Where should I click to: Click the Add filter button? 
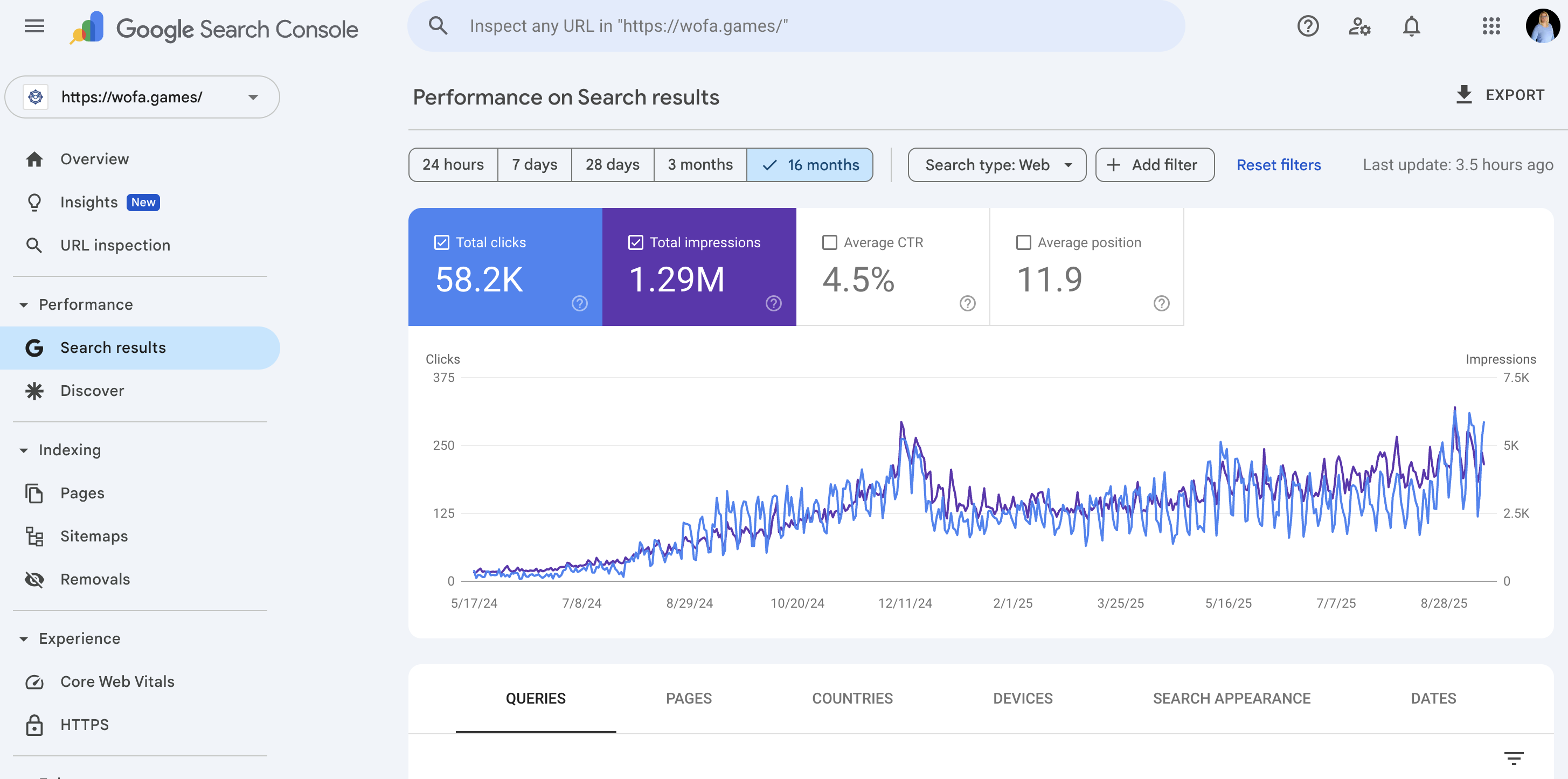(1154, 165)
